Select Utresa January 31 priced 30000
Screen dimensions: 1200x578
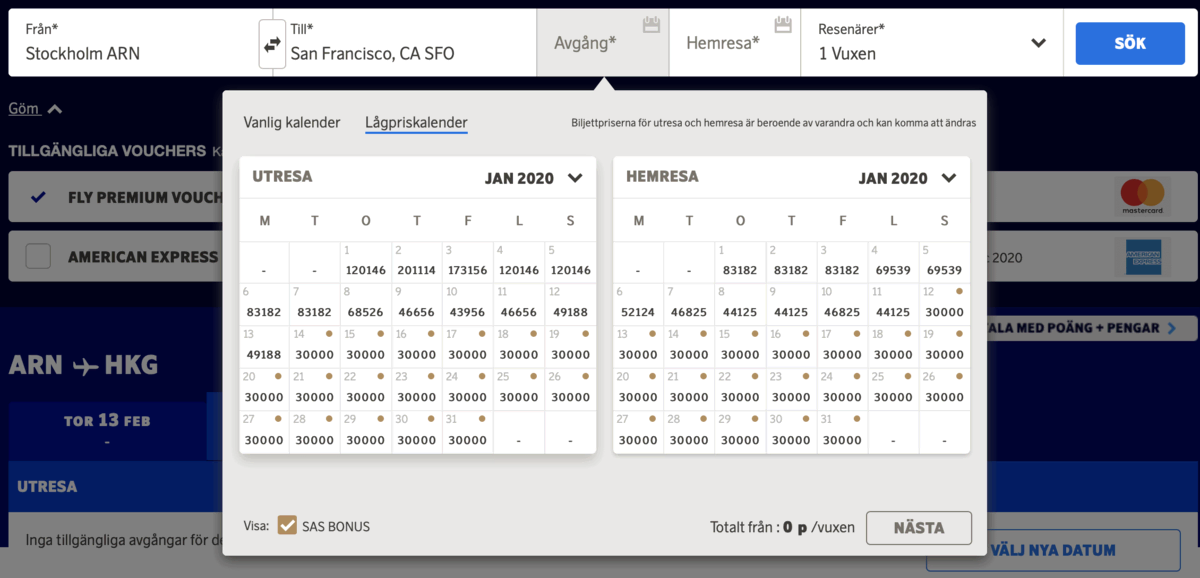tap(468, 431)
